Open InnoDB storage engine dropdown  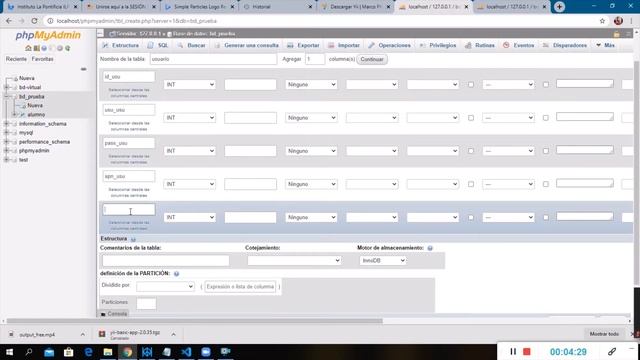[383, 260]
